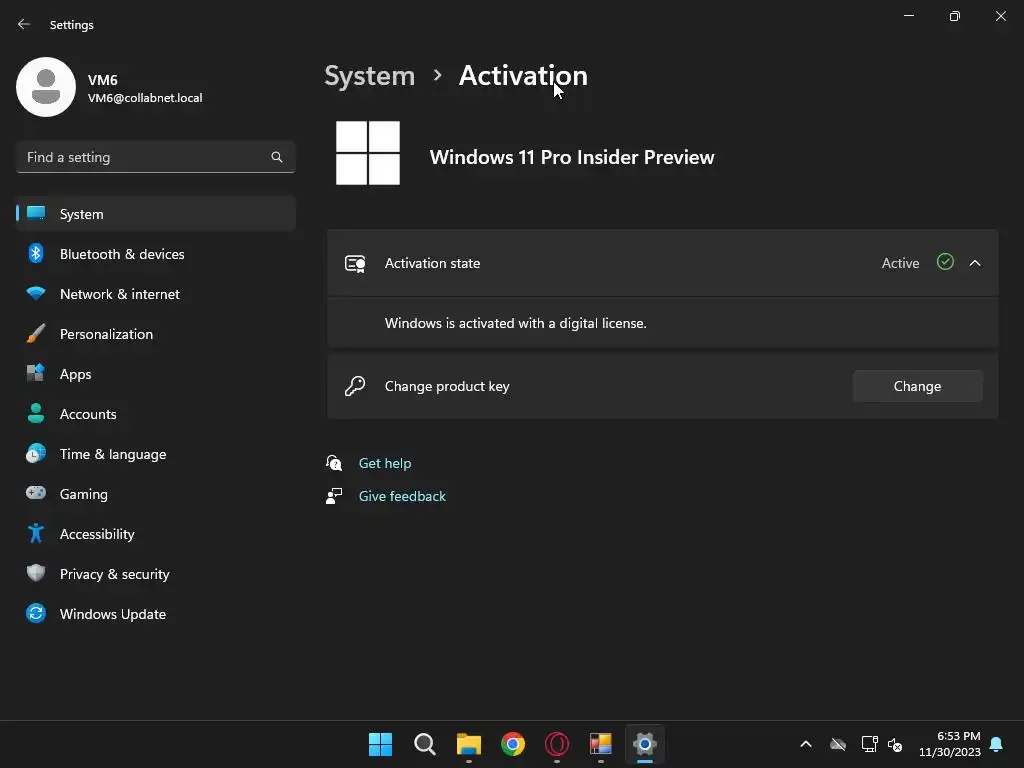
Task: Open the Get help link
Action: (385, 463)
